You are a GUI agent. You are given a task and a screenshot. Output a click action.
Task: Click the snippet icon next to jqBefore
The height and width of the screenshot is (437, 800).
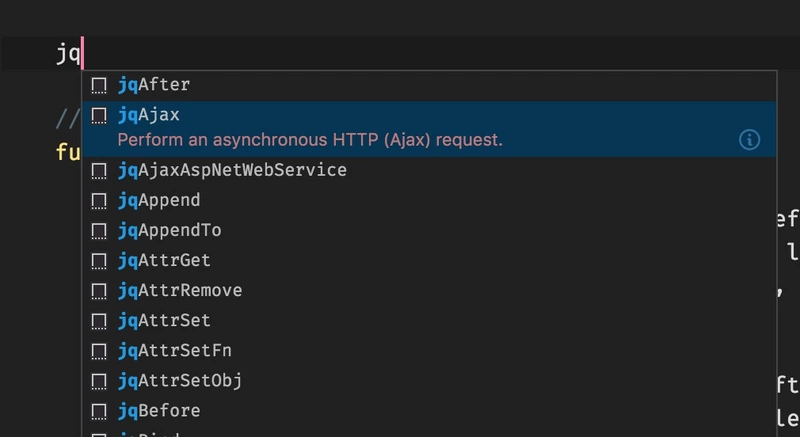[x=99, y=411]
